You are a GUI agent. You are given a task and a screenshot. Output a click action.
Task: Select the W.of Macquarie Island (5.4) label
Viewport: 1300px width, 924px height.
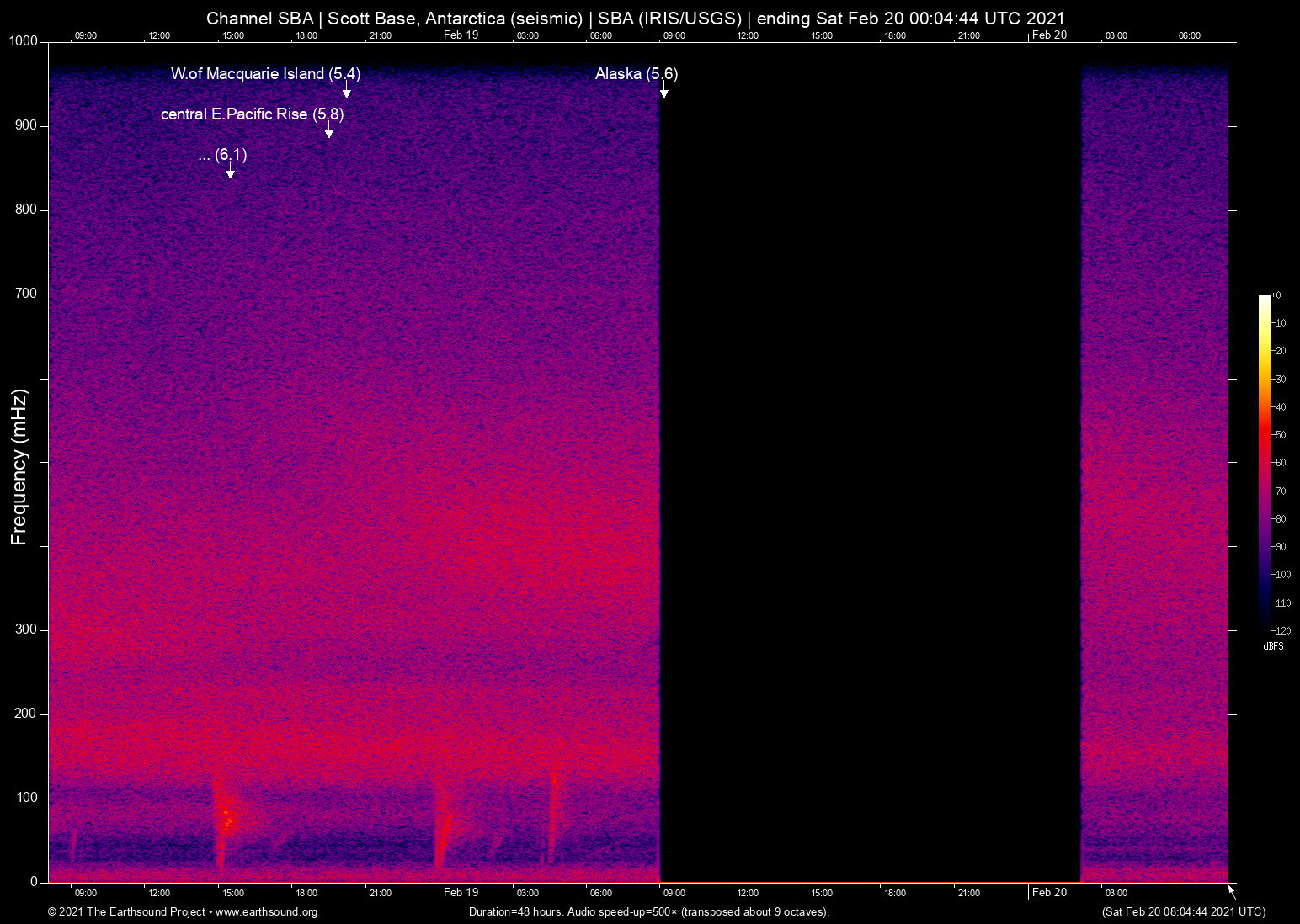tap(265, 74)
